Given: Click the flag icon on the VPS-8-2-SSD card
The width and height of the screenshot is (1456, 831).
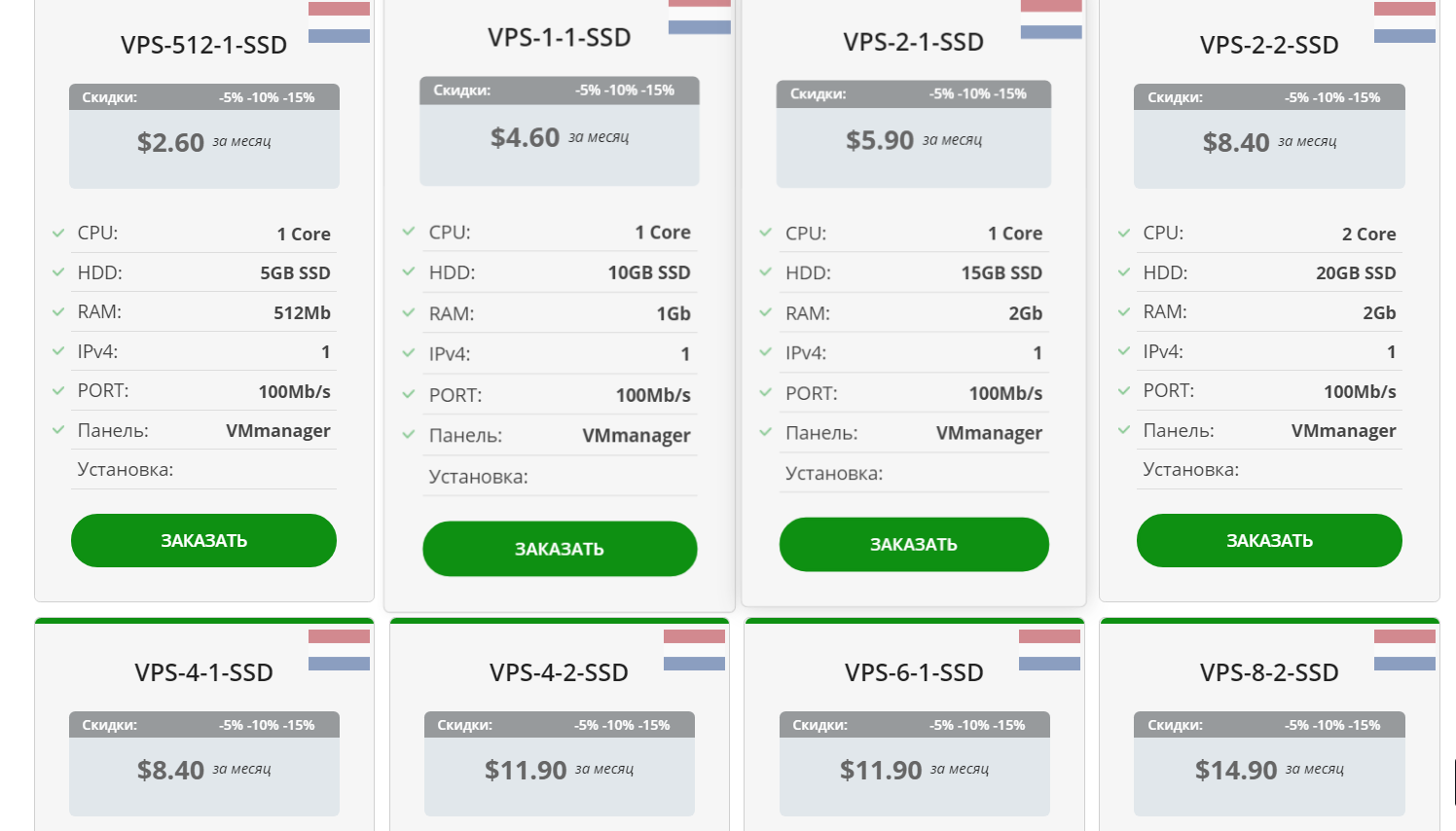Looking at the screenshot, I should click(1404, 650).
